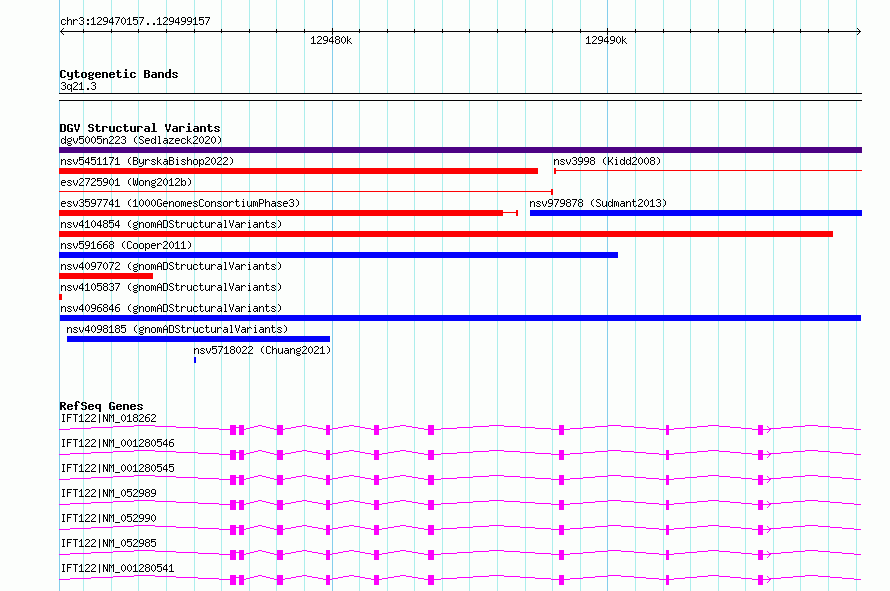Click the nsv5451171 (ByrskaBishop2022) label
The height and width of the screenshot is (591, 890).
pyautogui.click(x=147, y=161)
